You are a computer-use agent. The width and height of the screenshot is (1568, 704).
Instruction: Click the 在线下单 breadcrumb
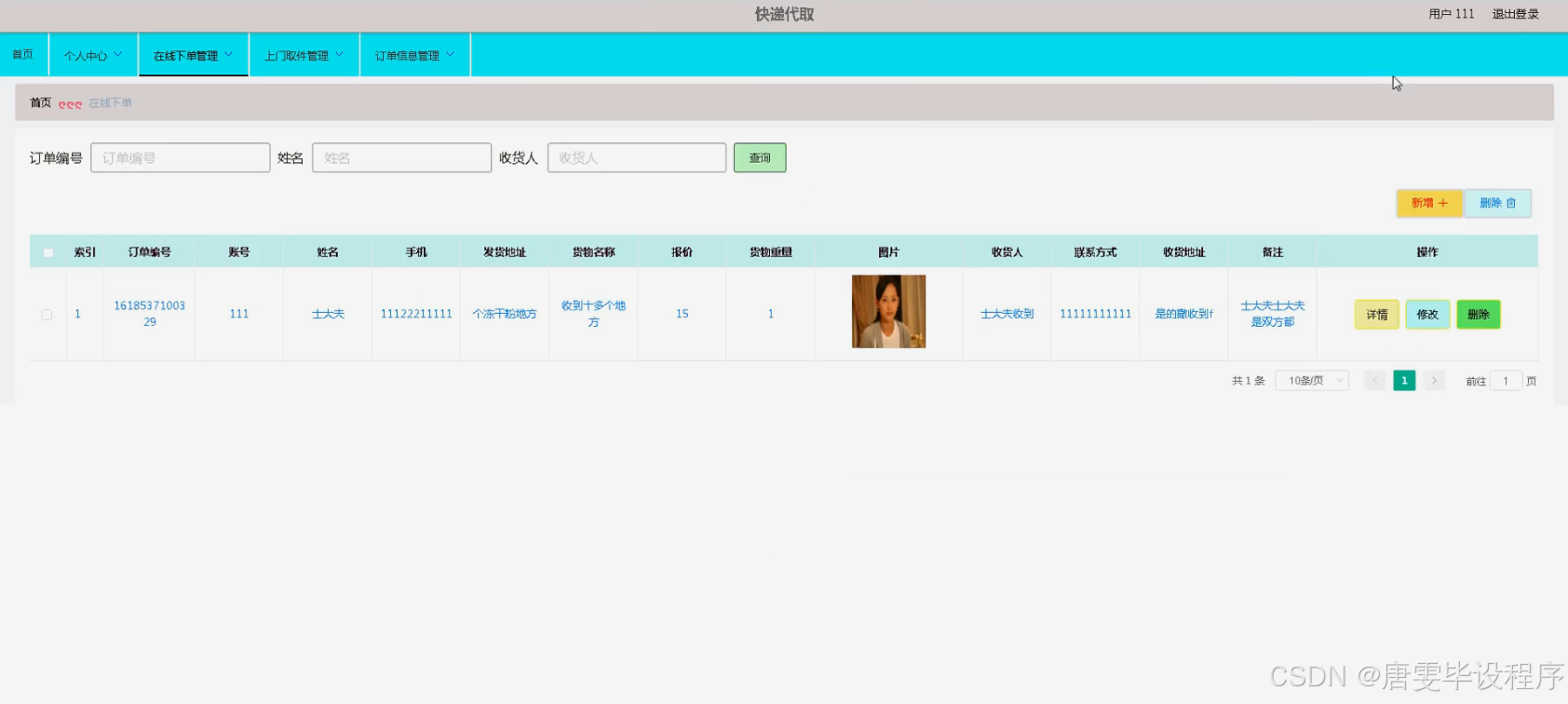coord(111,103)
